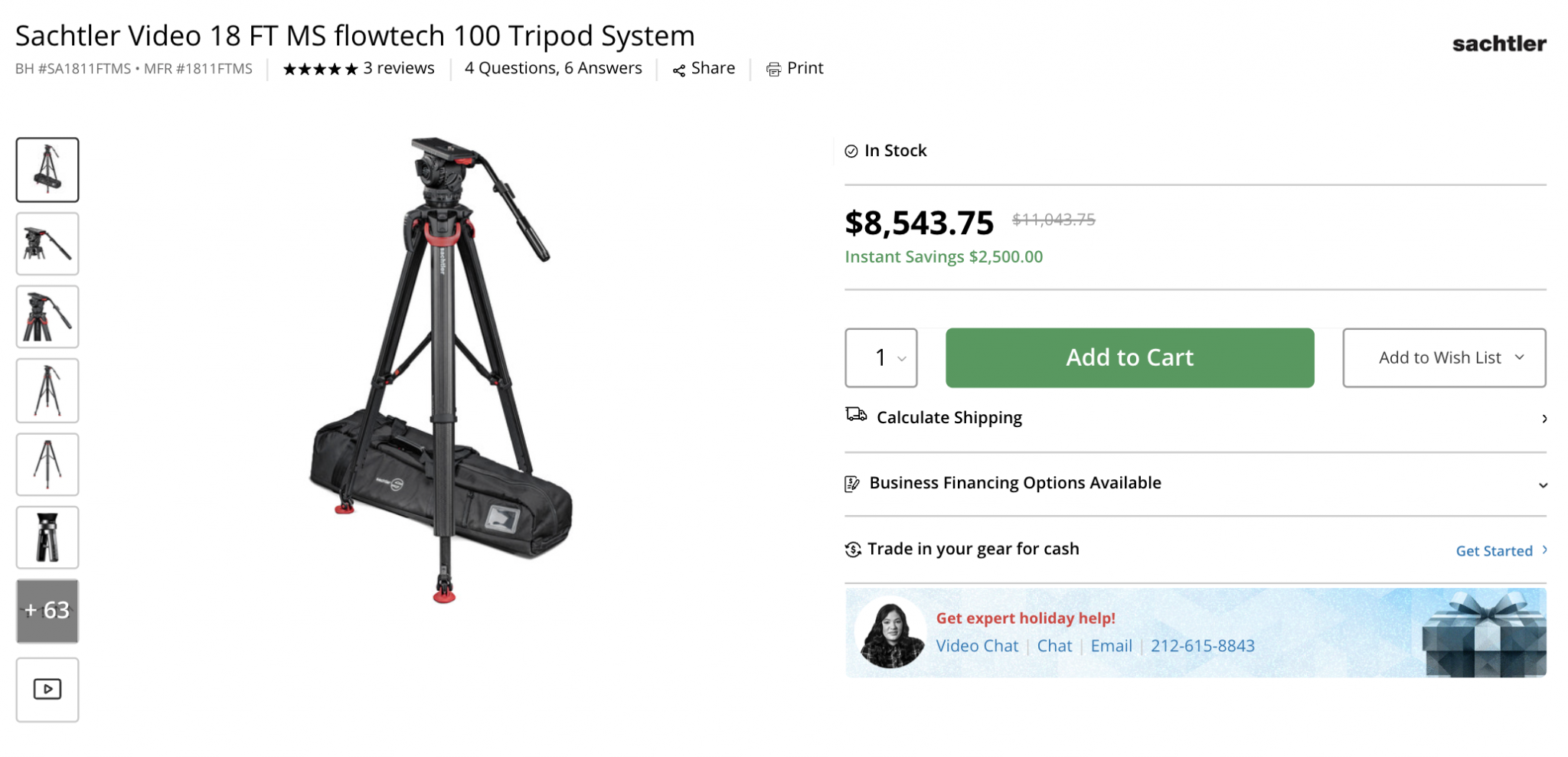This screenshot has height=757, width=1568.
Task: Play the product video thumbnail
Action: 47,689
